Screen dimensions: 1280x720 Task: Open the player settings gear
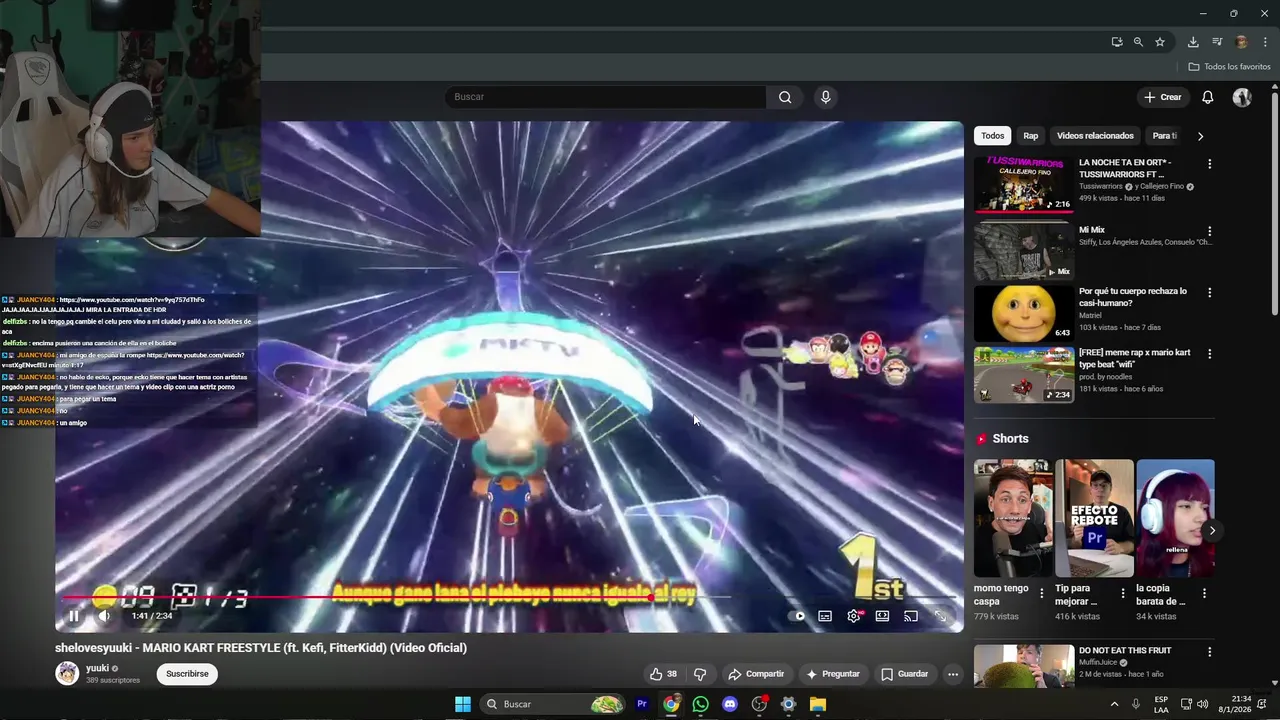(x=854, y=616)
